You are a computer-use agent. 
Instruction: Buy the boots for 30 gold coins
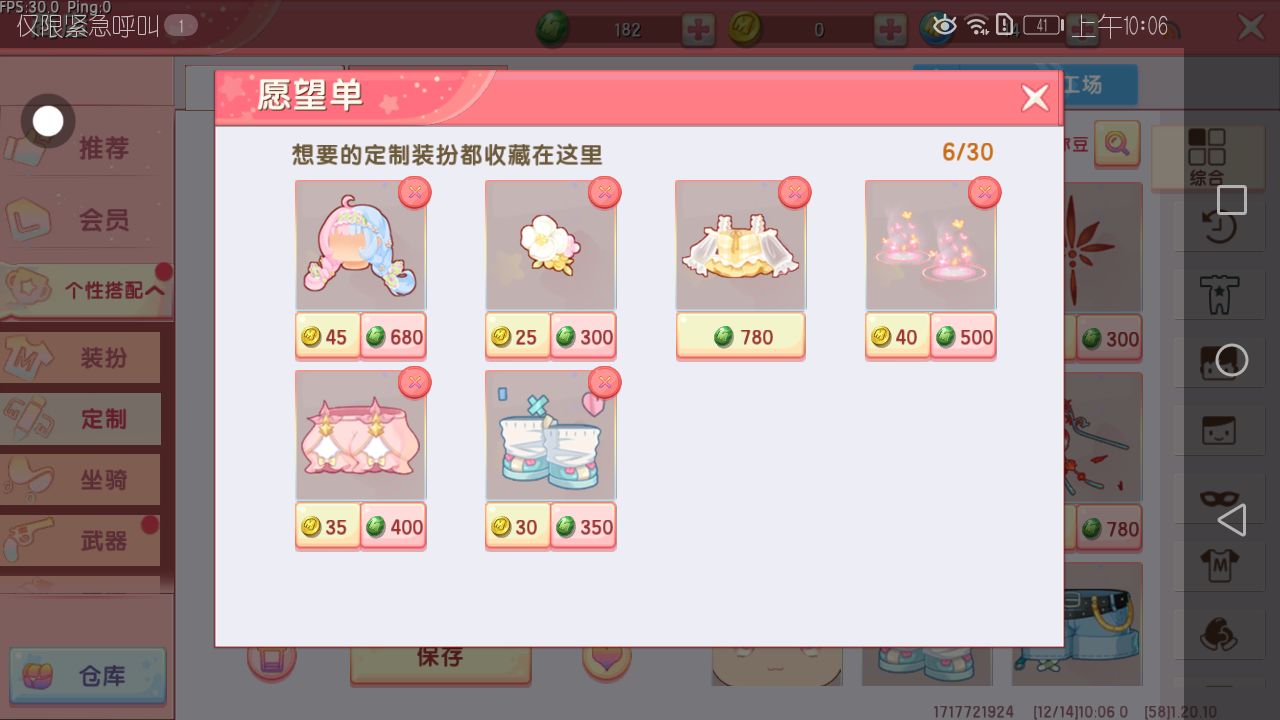click(x=517, y=527)
